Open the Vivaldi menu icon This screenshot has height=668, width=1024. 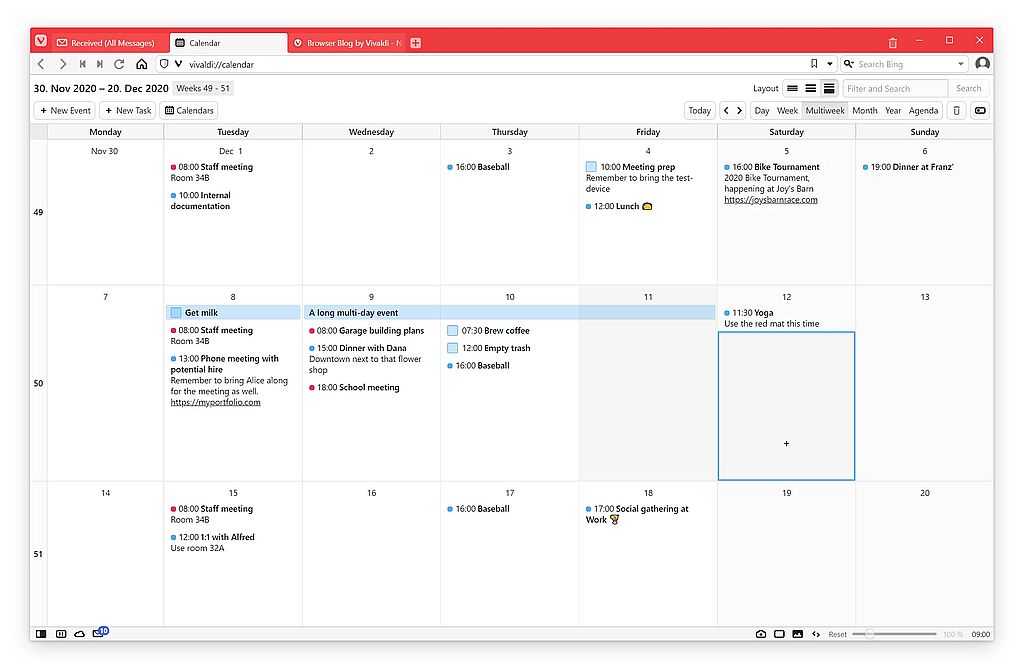click(40, 41)
